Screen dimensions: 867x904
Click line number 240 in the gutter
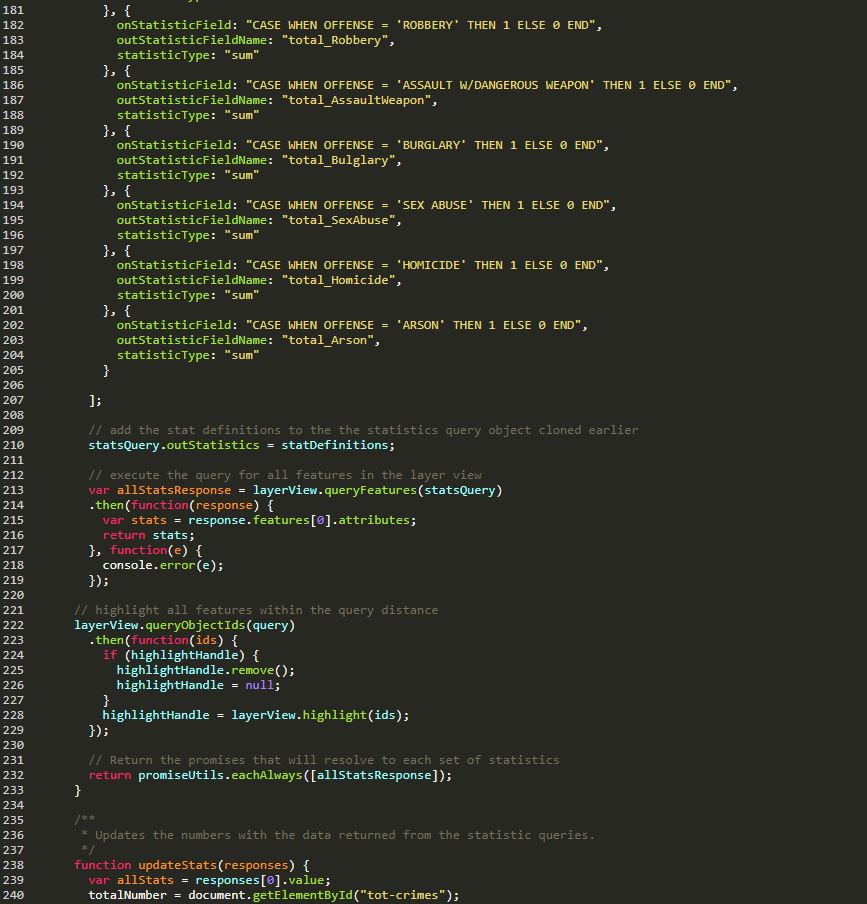(14, 895)
